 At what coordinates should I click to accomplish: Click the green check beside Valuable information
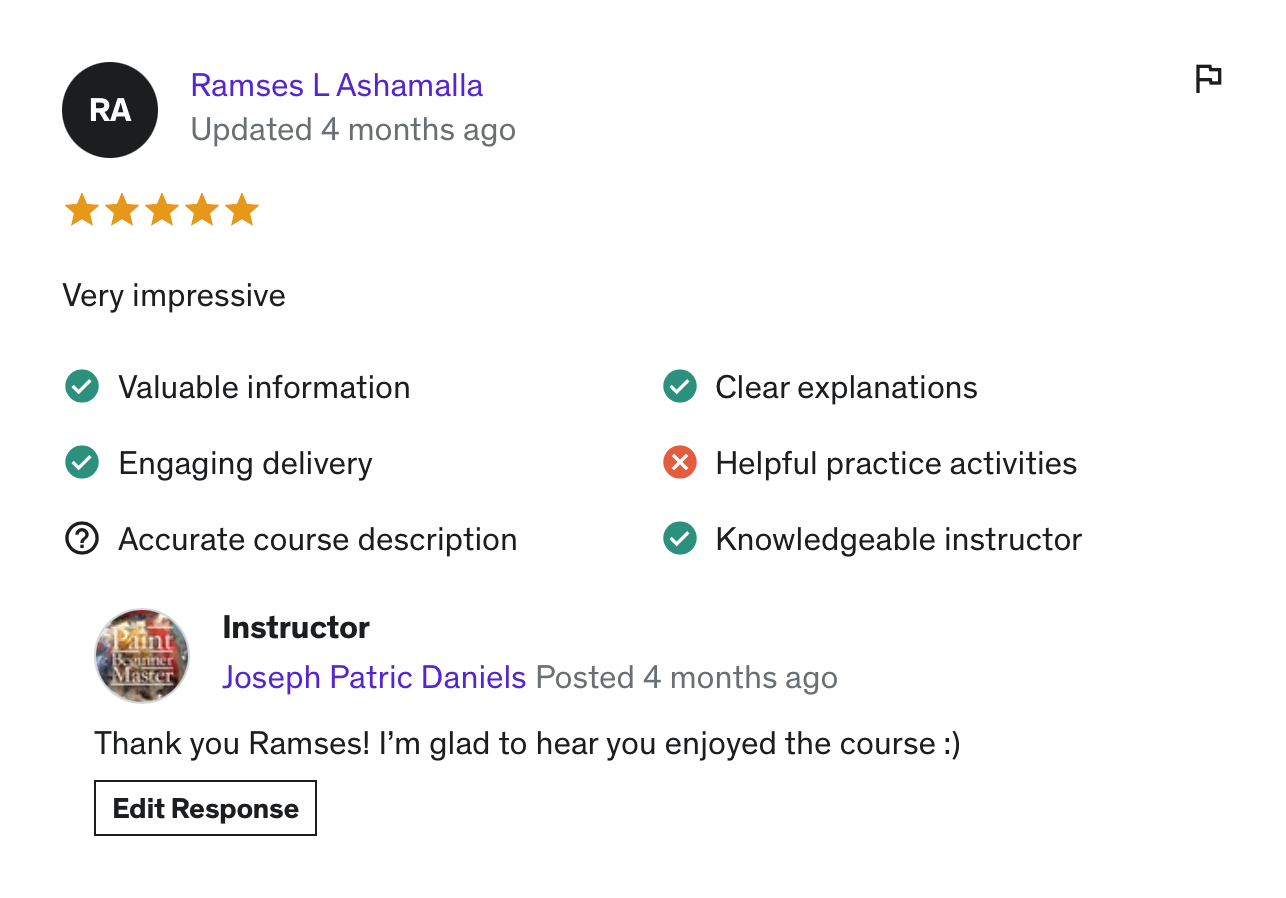[81, 386]
